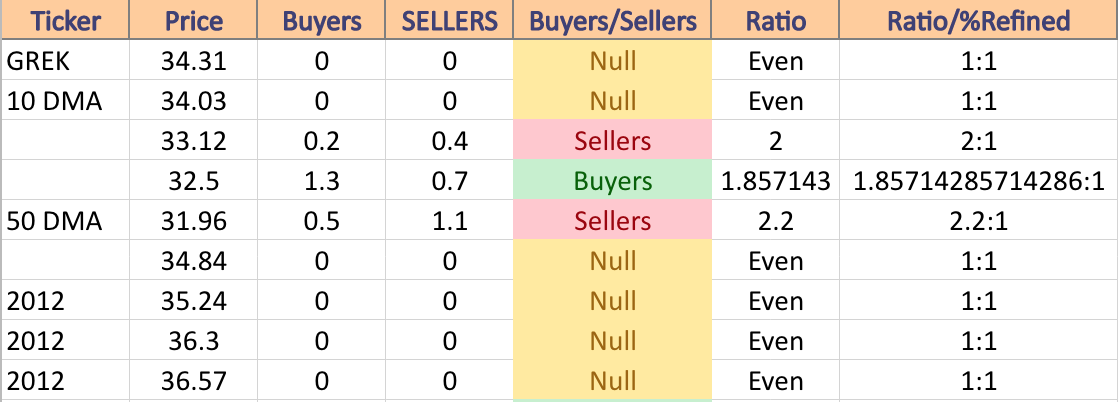Click the price cell showing 34.31
Viewport: 1118px width, 402px height.
coord(193,61)
